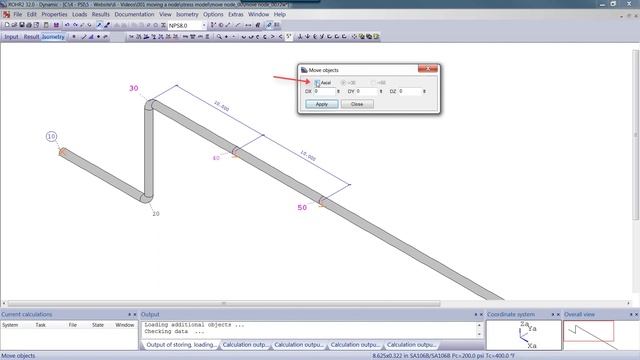
Task: Click the Overall view thumbnail
Action: tap(590, 335)
